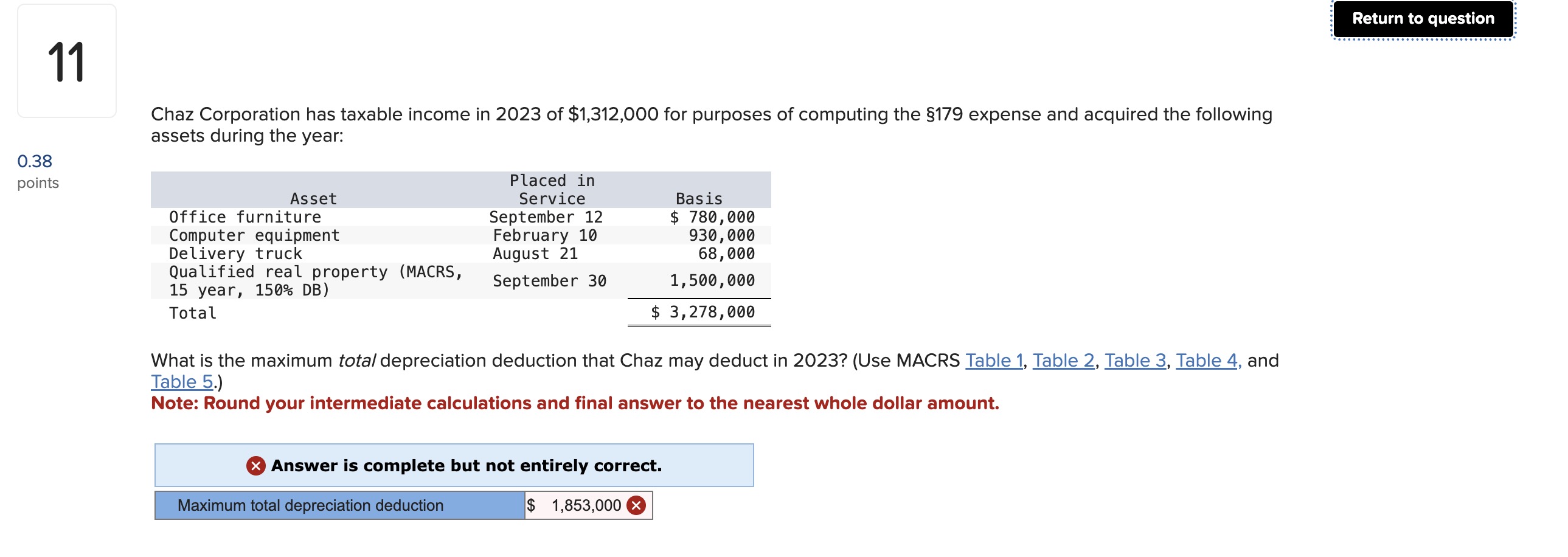Screen dimensions: 1568x557
Task: Click the total basis $3,278,000 cell
Action: click(x=702, y=313)
